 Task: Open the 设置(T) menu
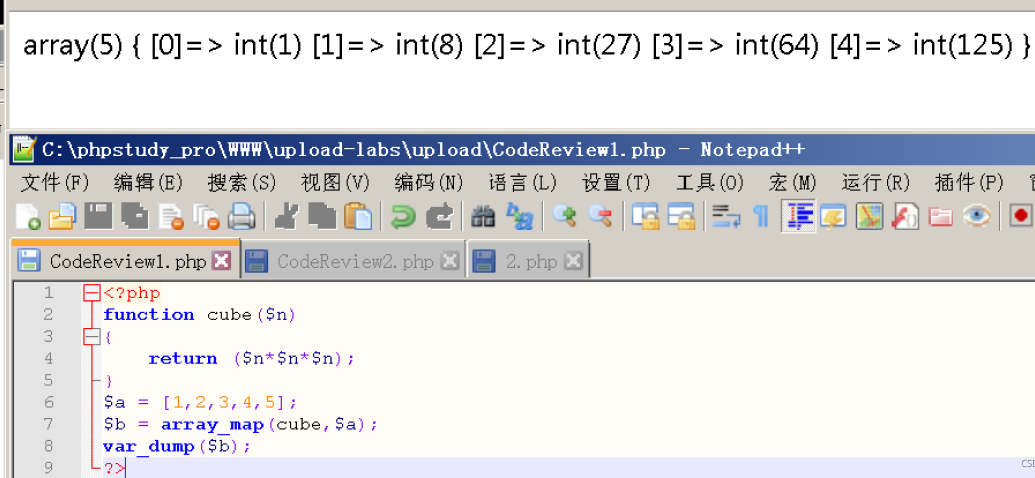(617, 182)
